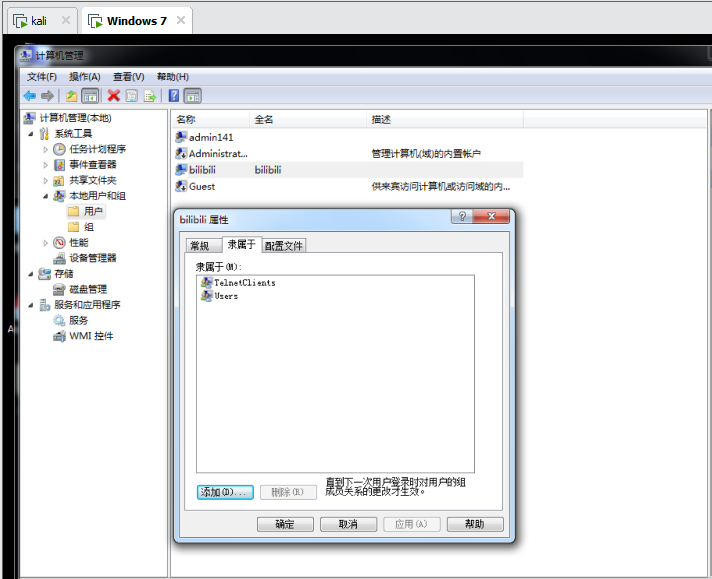Click the 确定 button

(285, 524)
